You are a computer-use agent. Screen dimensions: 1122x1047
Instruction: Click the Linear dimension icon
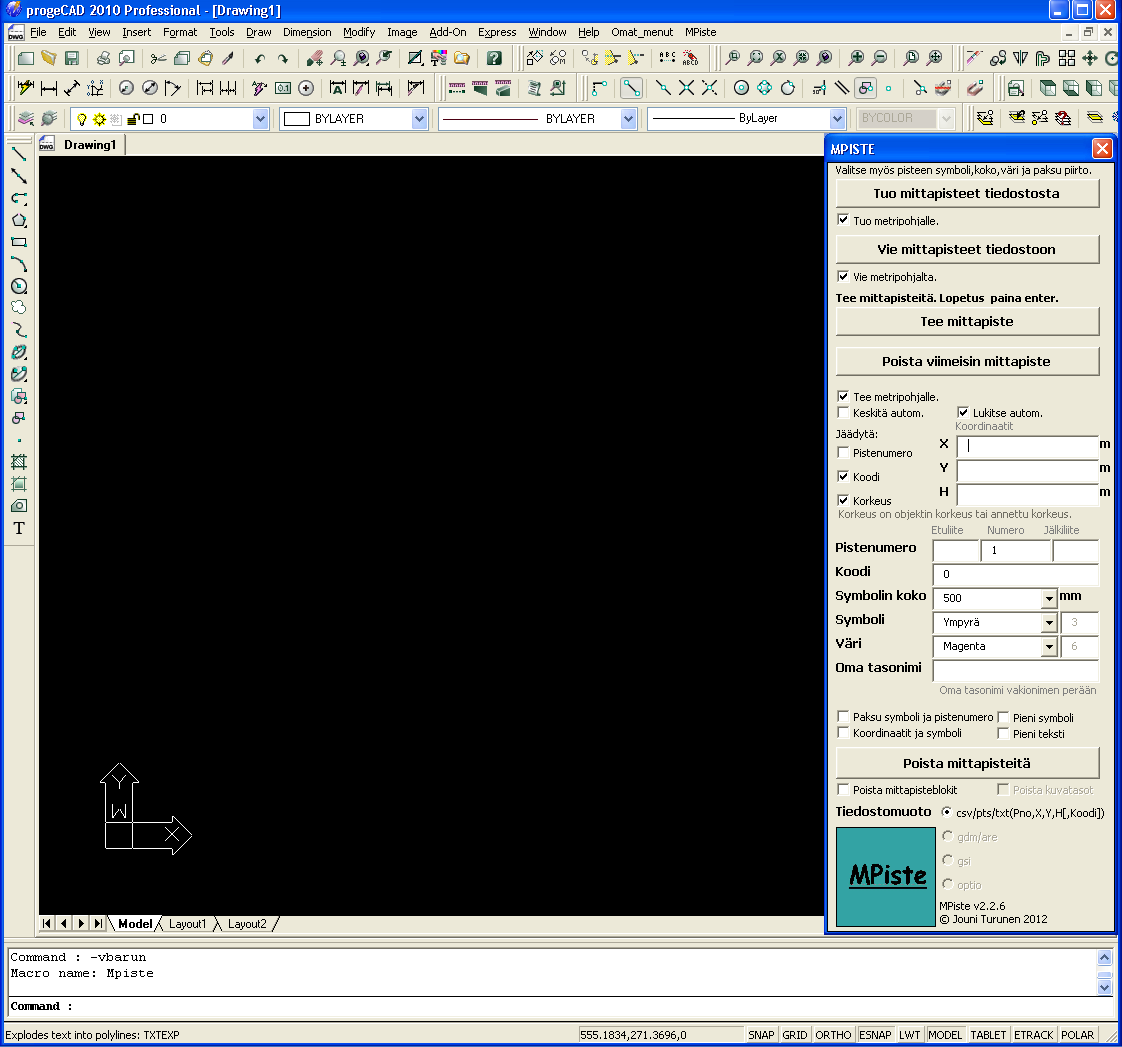click(x=49, y=88)
